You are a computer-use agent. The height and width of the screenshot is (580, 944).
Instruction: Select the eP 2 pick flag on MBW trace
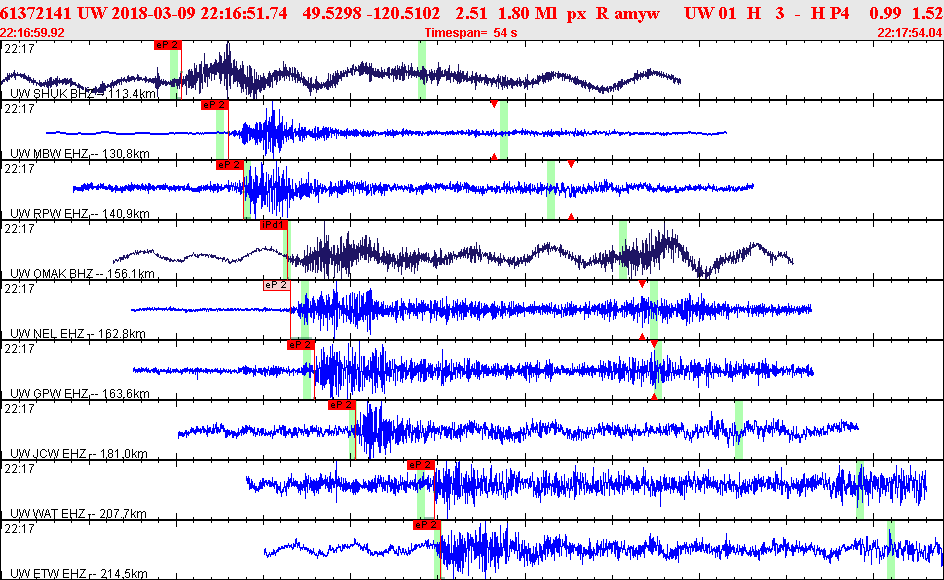[214, 105]
